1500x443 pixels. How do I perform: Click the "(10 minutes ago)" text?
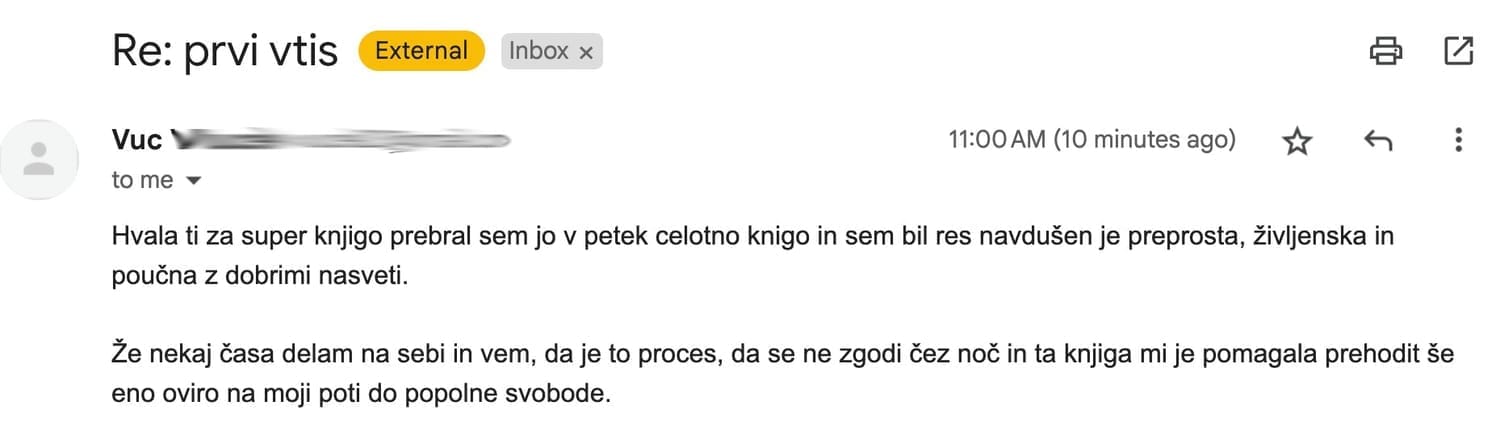(1144, 141)
